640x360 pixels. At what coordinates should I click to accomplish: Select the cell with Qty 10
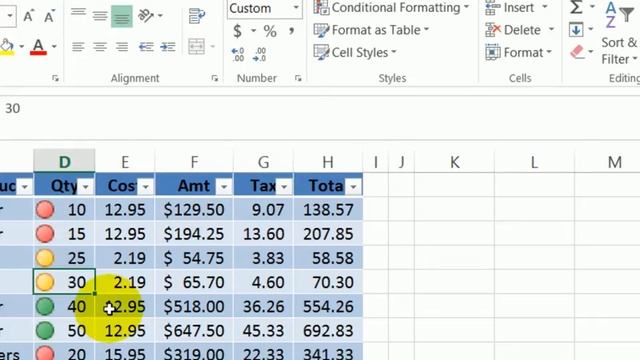click(64, 210)
